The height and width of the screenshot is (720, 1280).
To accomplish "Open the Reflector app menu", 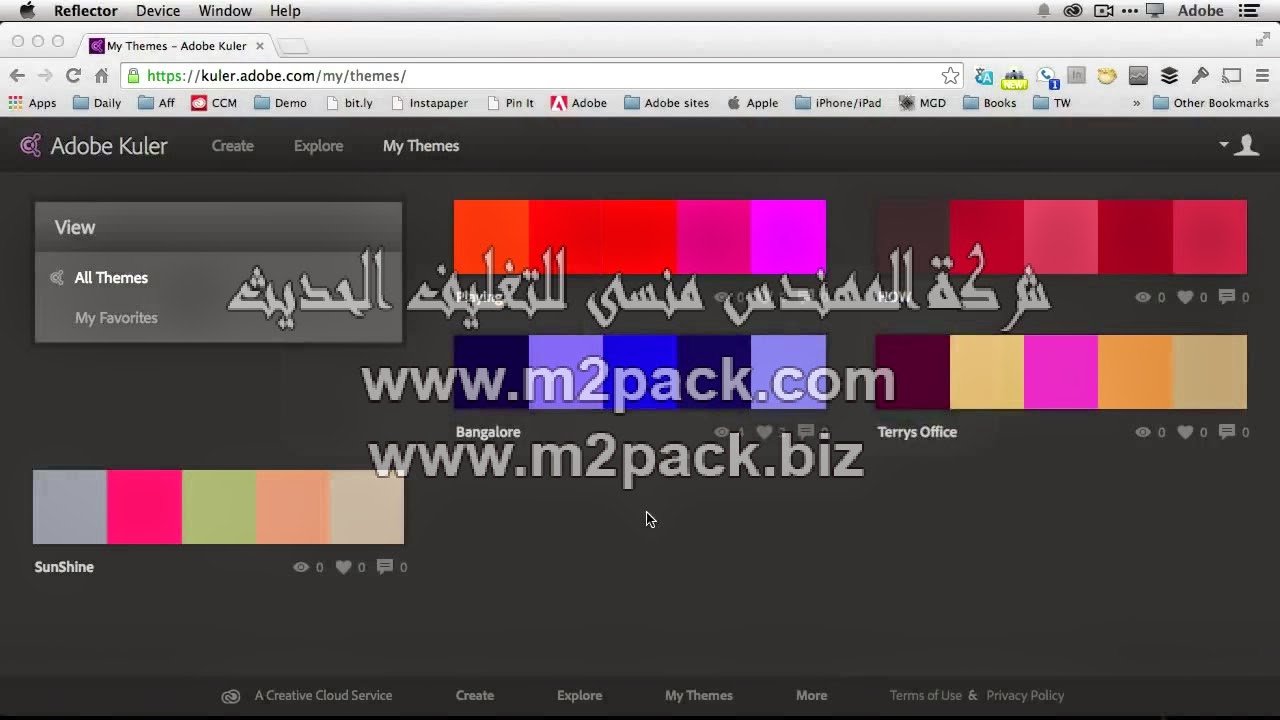I will [x=85, y=11].
